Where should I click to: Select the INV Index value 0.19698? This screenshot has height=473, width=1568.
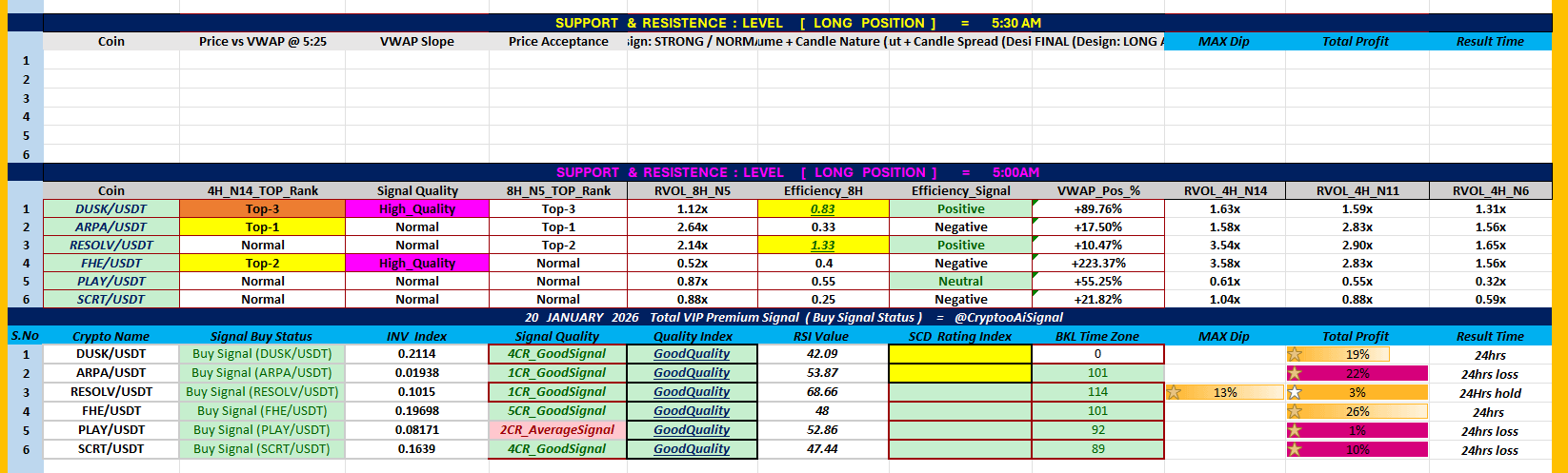coord(416,411)
